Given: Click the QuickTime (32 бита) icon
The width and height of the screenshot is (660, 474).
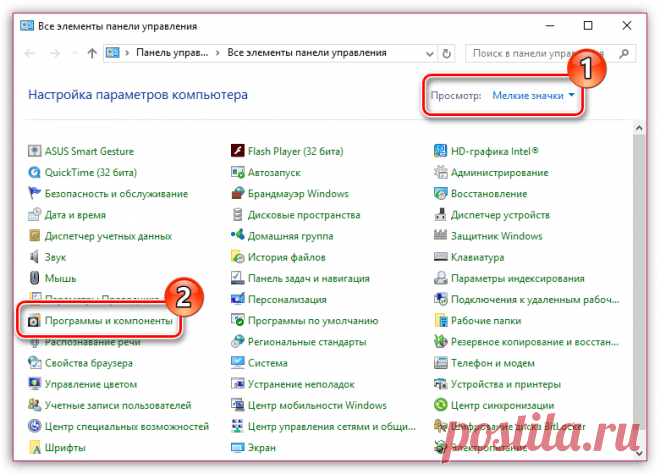Looking at the screenshot, I should point(36,172).
